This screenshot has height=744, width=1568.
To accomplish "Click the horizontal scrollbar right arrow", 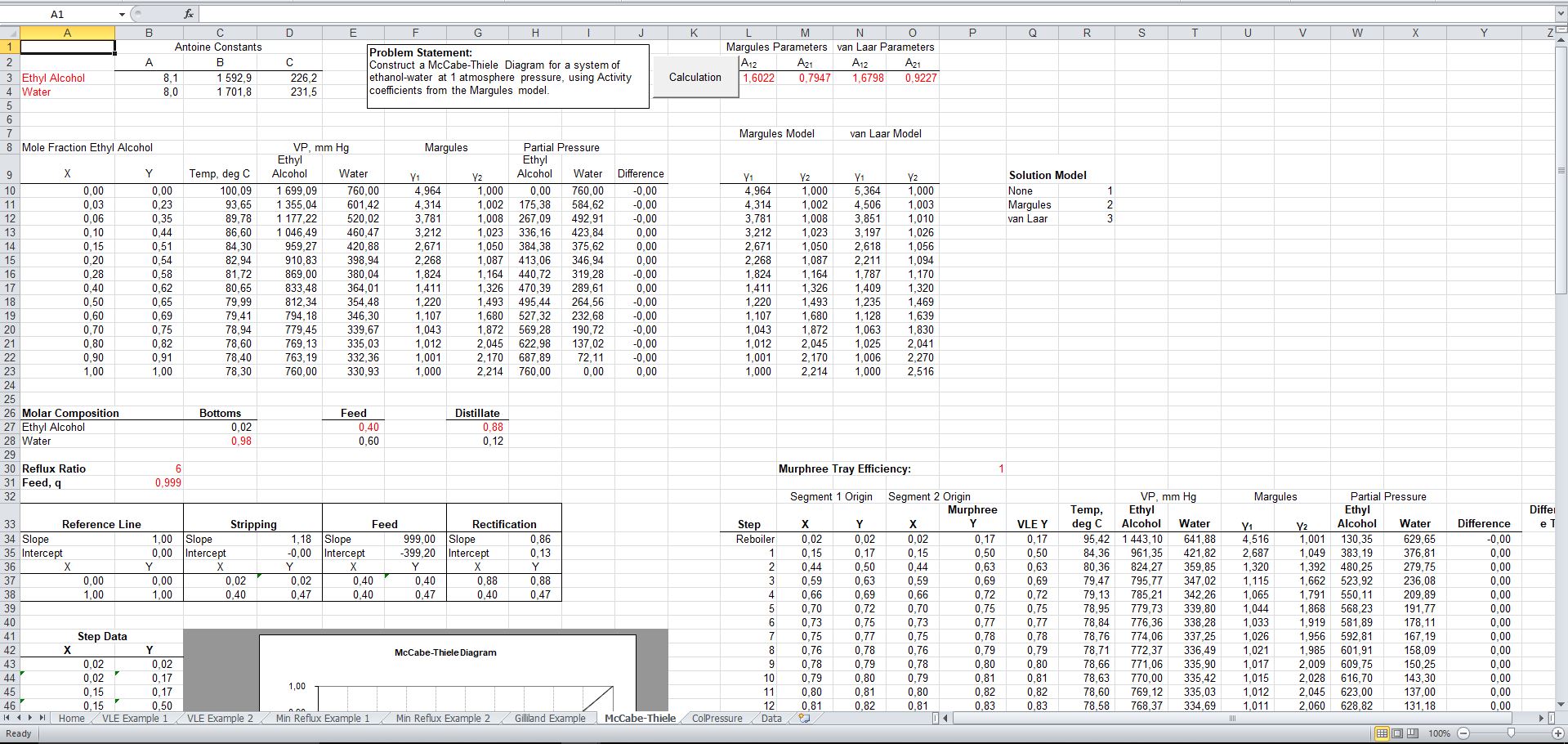I will coord(1542,719).
